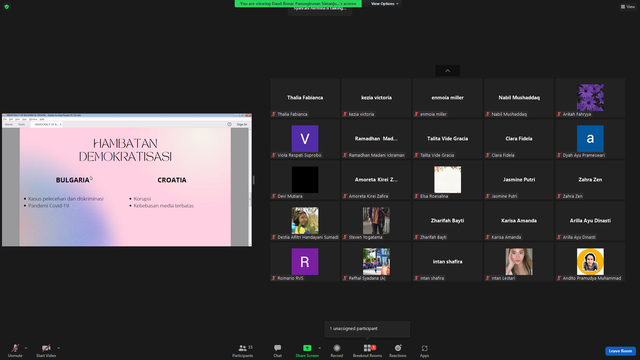
Task: Select Destia Afifri Handayani Sumadi's photo
Action: (305, 220)
